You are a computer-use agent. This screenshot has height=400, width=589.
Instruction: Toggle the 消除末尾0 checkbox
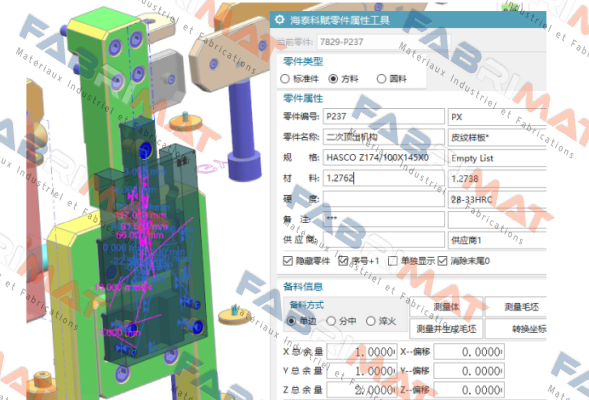443,261
